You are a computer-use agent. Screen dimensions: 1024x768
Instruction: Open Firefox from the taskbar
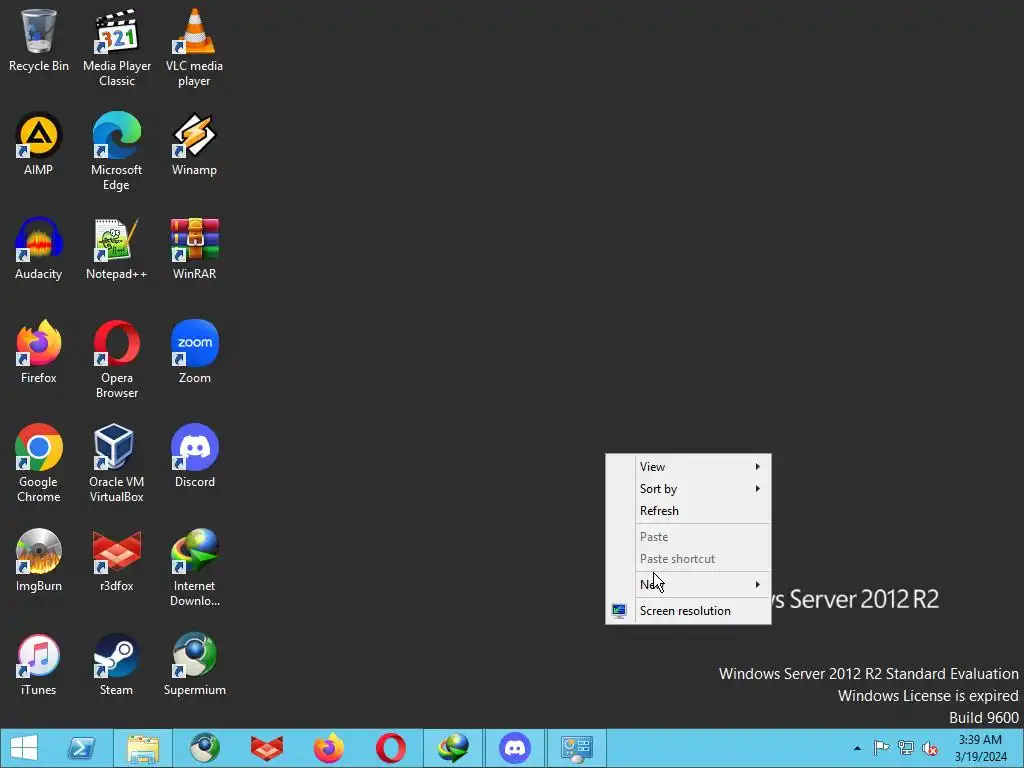pyautogui.click(x=328, y=748)
